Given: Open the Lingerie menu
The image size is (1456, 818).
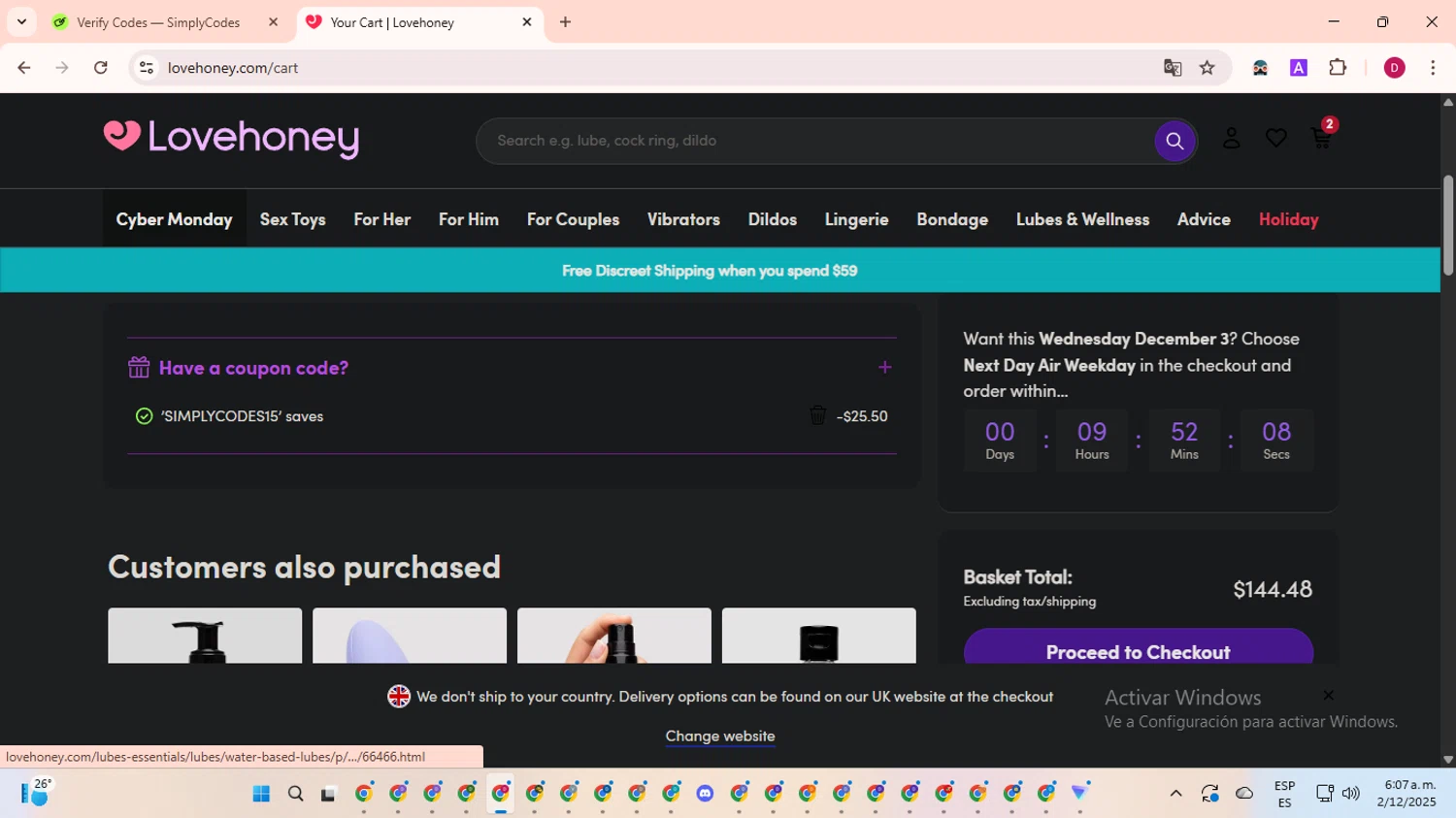Looking at the screenshot, I should point(856,219).
